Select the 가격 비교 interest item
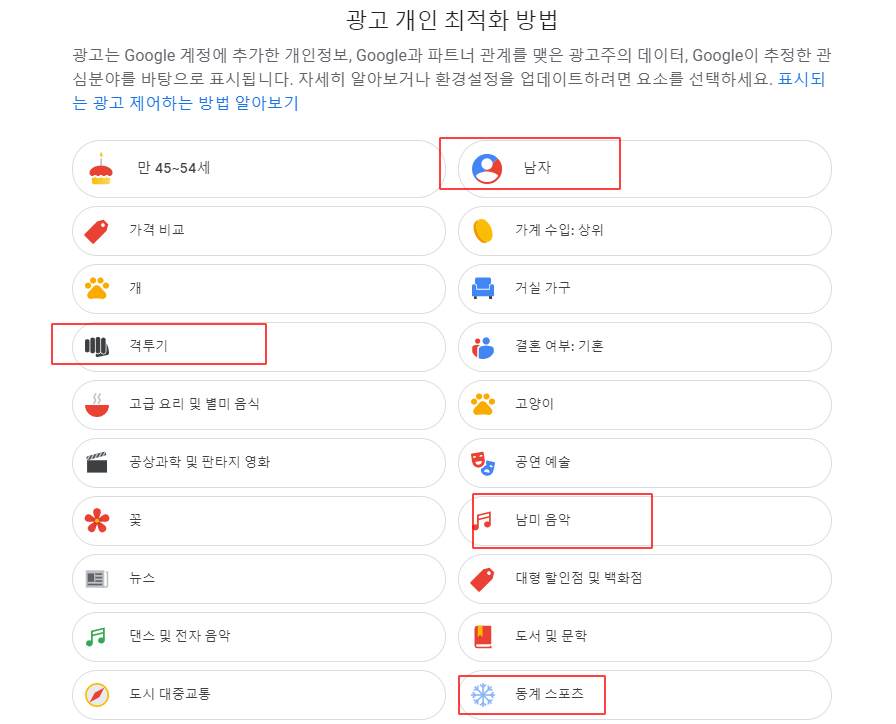 coord(258,231)
